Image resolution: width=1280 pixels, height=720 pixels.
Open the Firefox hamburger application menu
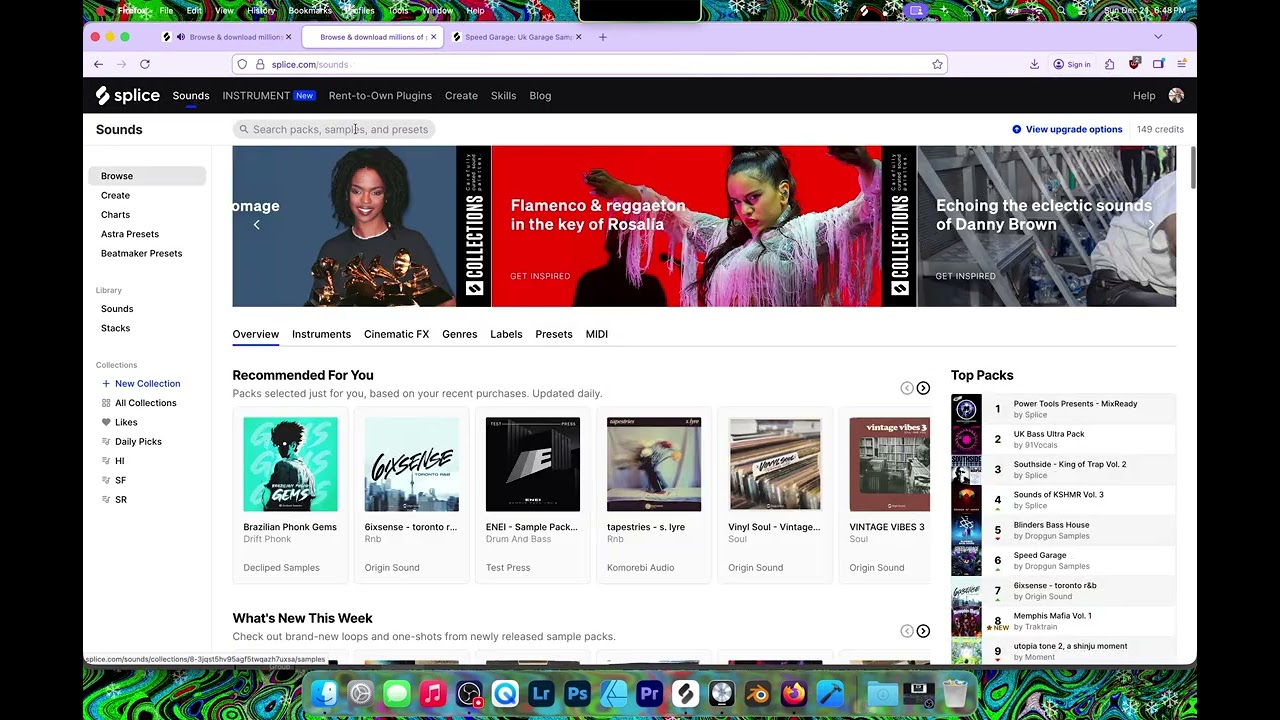(1182, 64)
